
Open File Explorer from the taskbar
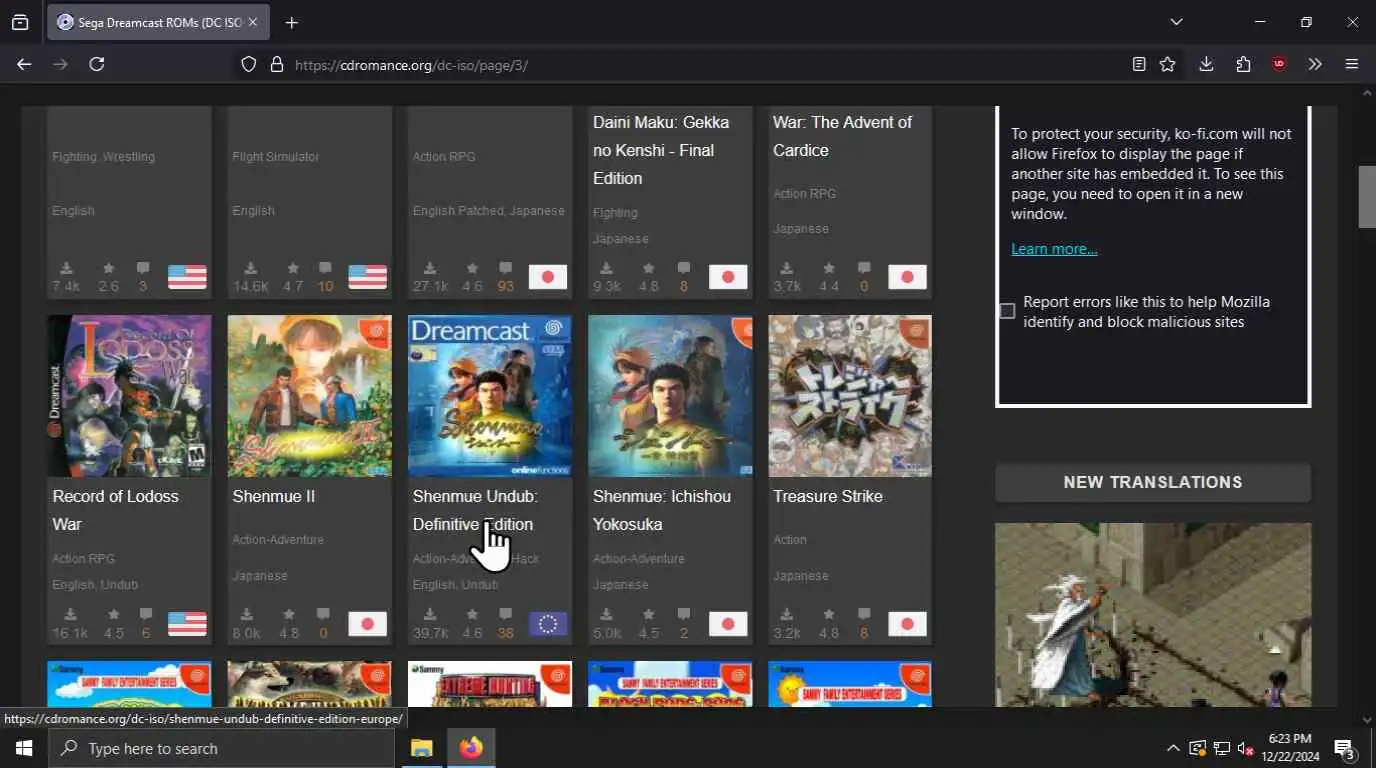tap(422, 748)
